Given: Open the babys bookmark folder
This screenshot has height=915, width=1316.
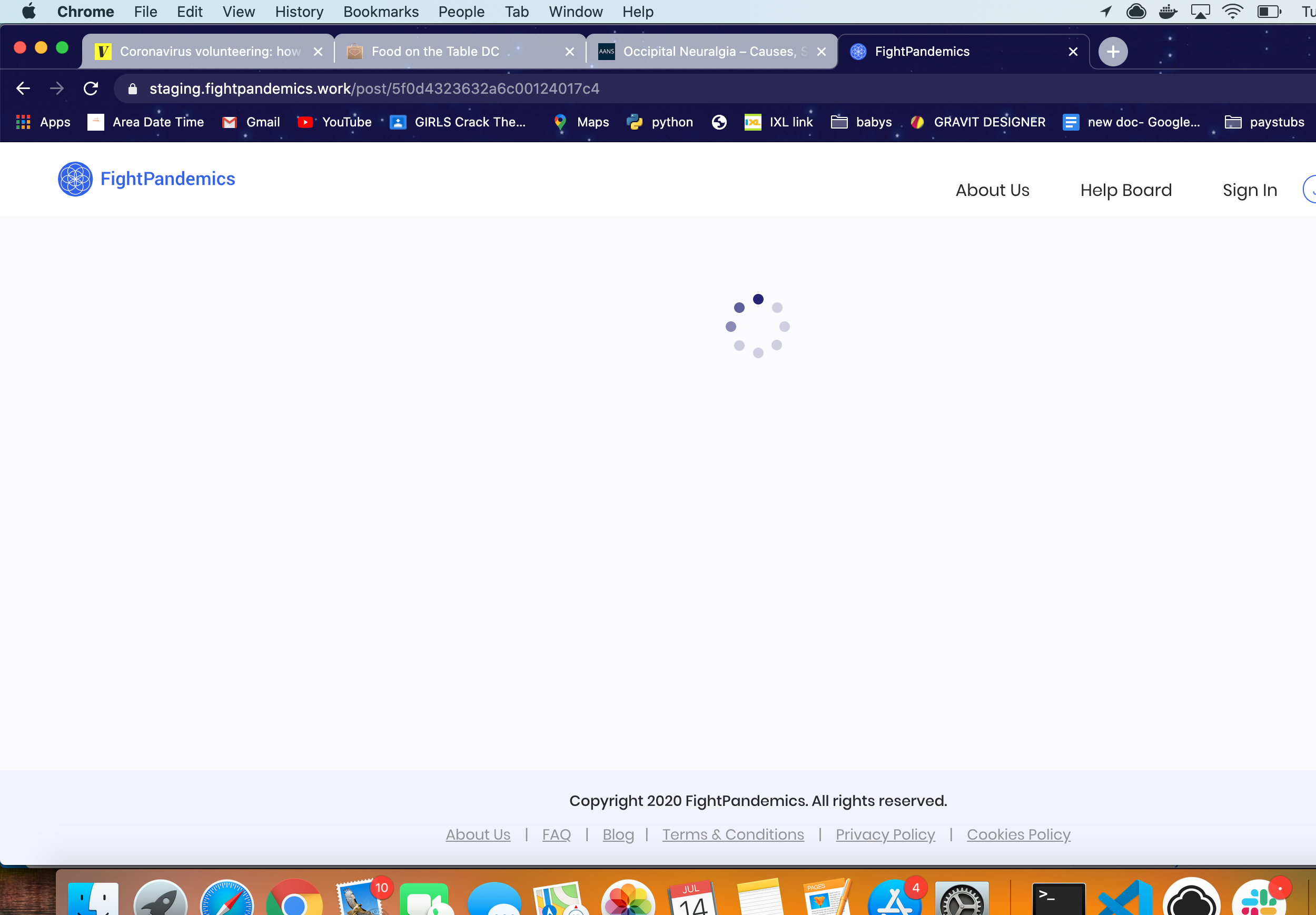Looking at the screenshot, I should 862,122.
